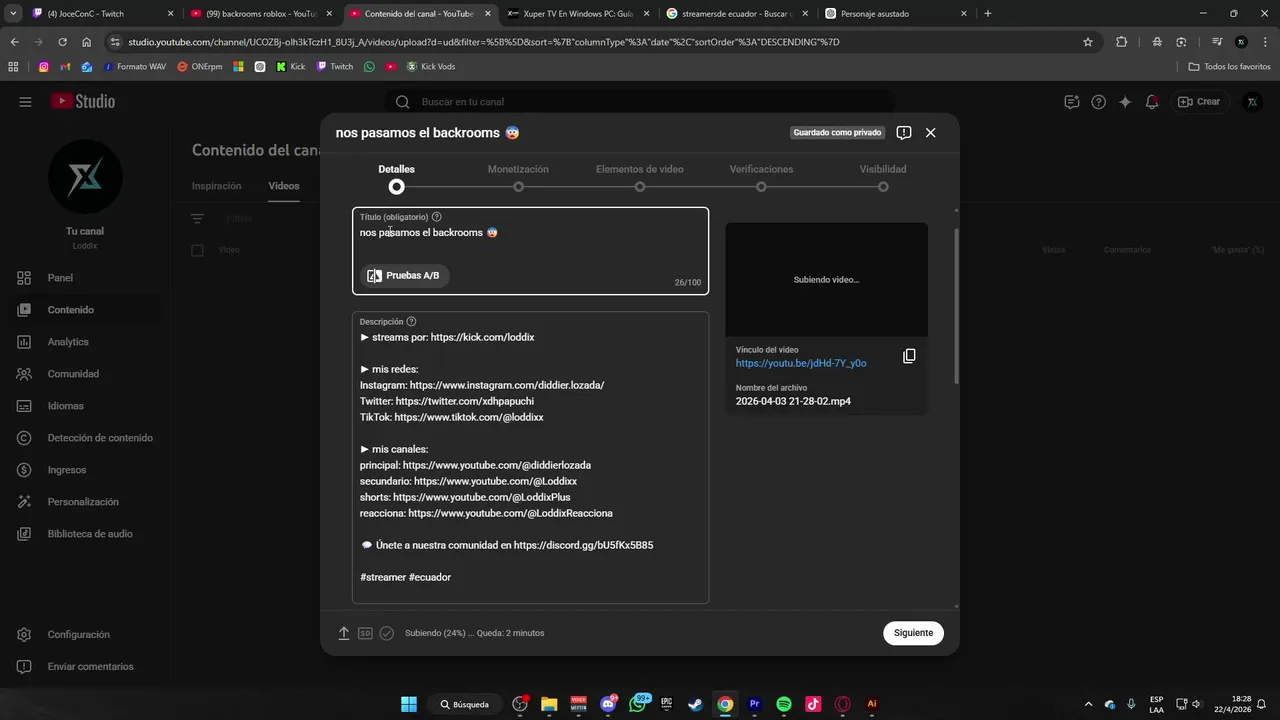1280x720 pixels.
Task: Click inside the description text field
Action: pos(530,457)
